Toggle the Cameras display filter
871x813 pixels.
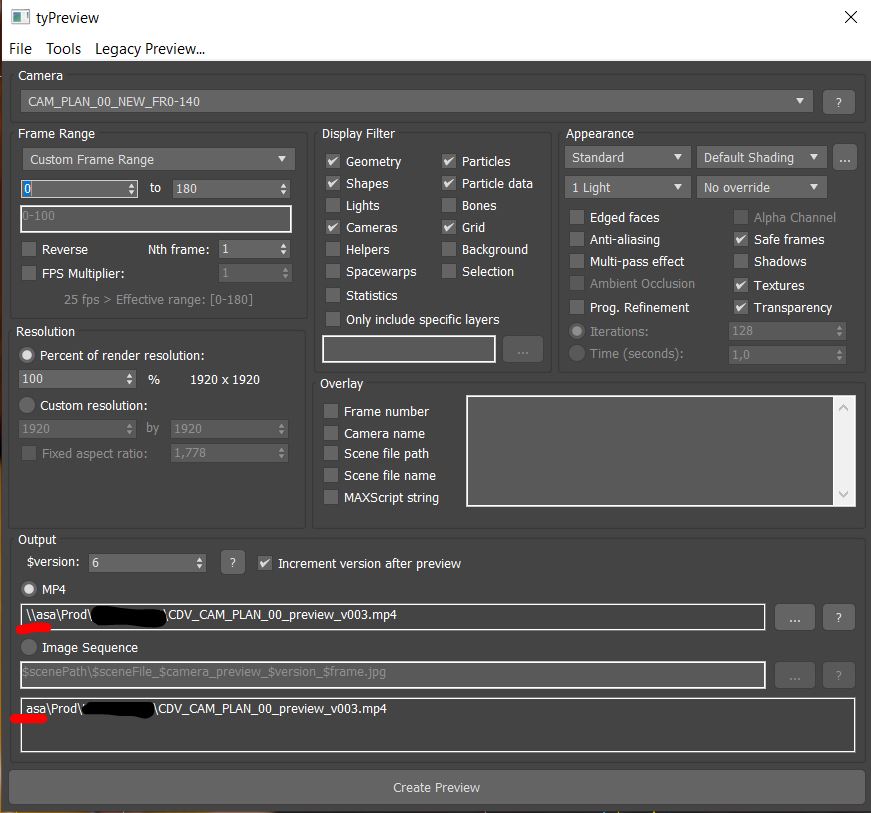333,227
